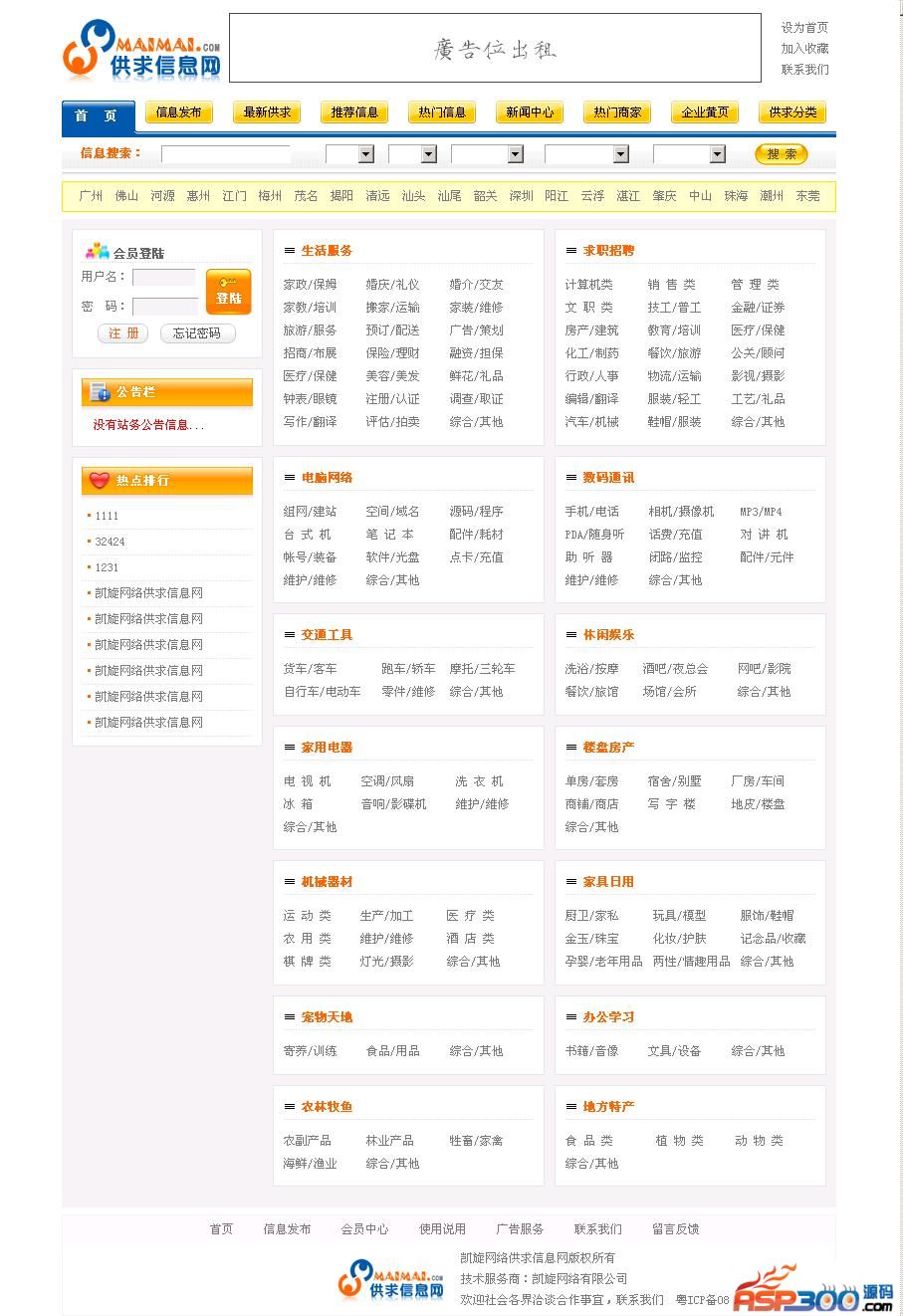903x1316 pixels.
Task: Open the 热门信息 nav item
Action: [442, 112]
